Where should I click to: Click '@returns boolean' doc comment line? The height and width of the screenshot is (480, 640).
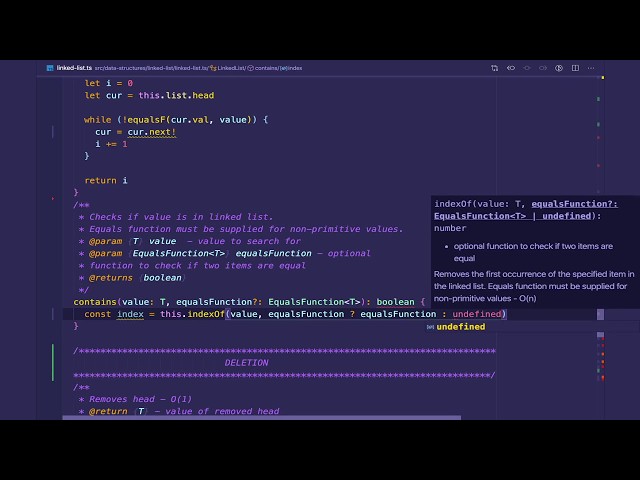[x=135, y=278]
